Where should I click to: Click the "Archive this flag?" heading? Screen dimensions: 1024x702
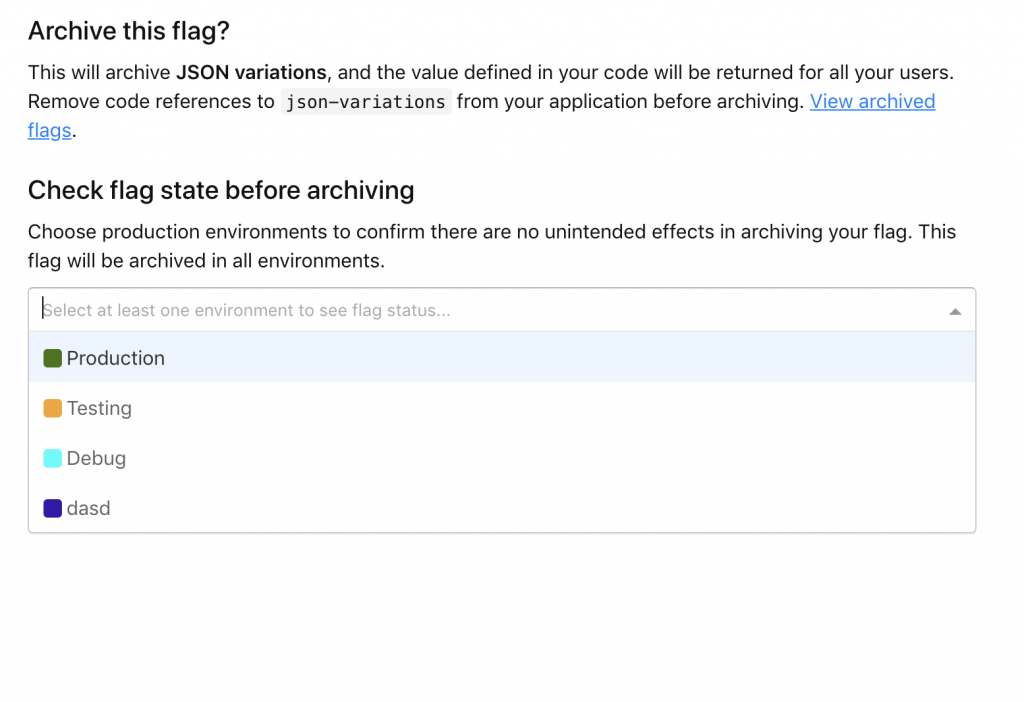coord(129,31)
